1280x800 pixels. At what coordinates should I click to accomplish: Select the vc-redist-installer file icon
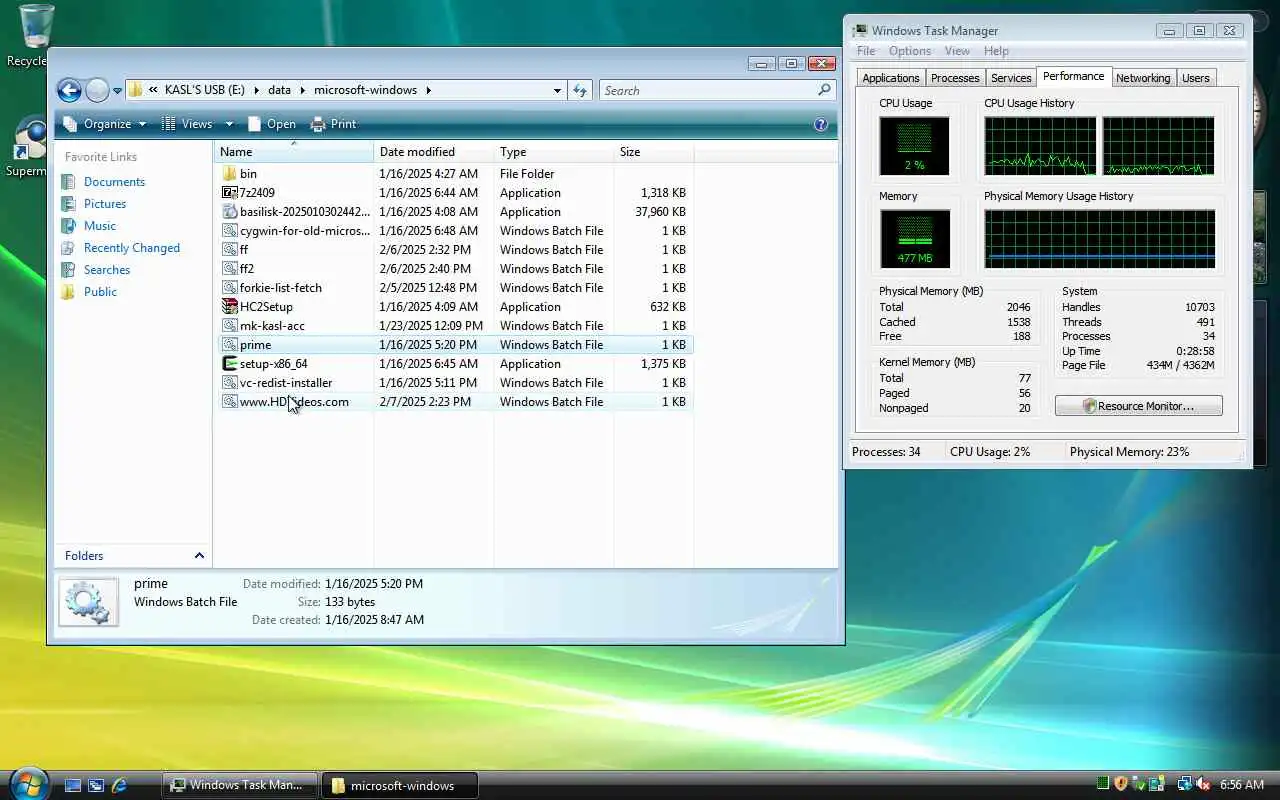229,383
